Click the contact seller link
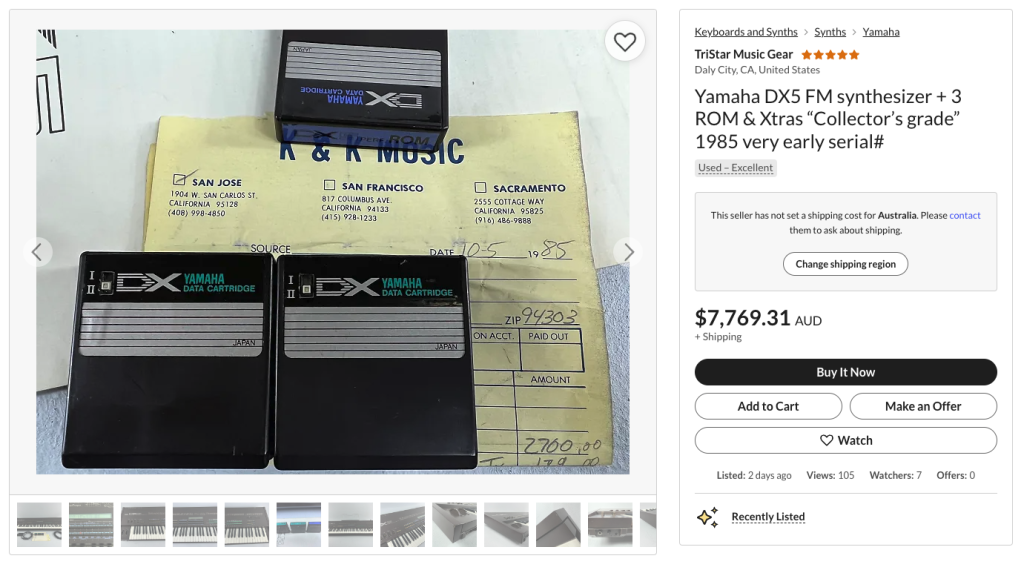The height and width of the screenshot is (570, 1024). point(965,215)
